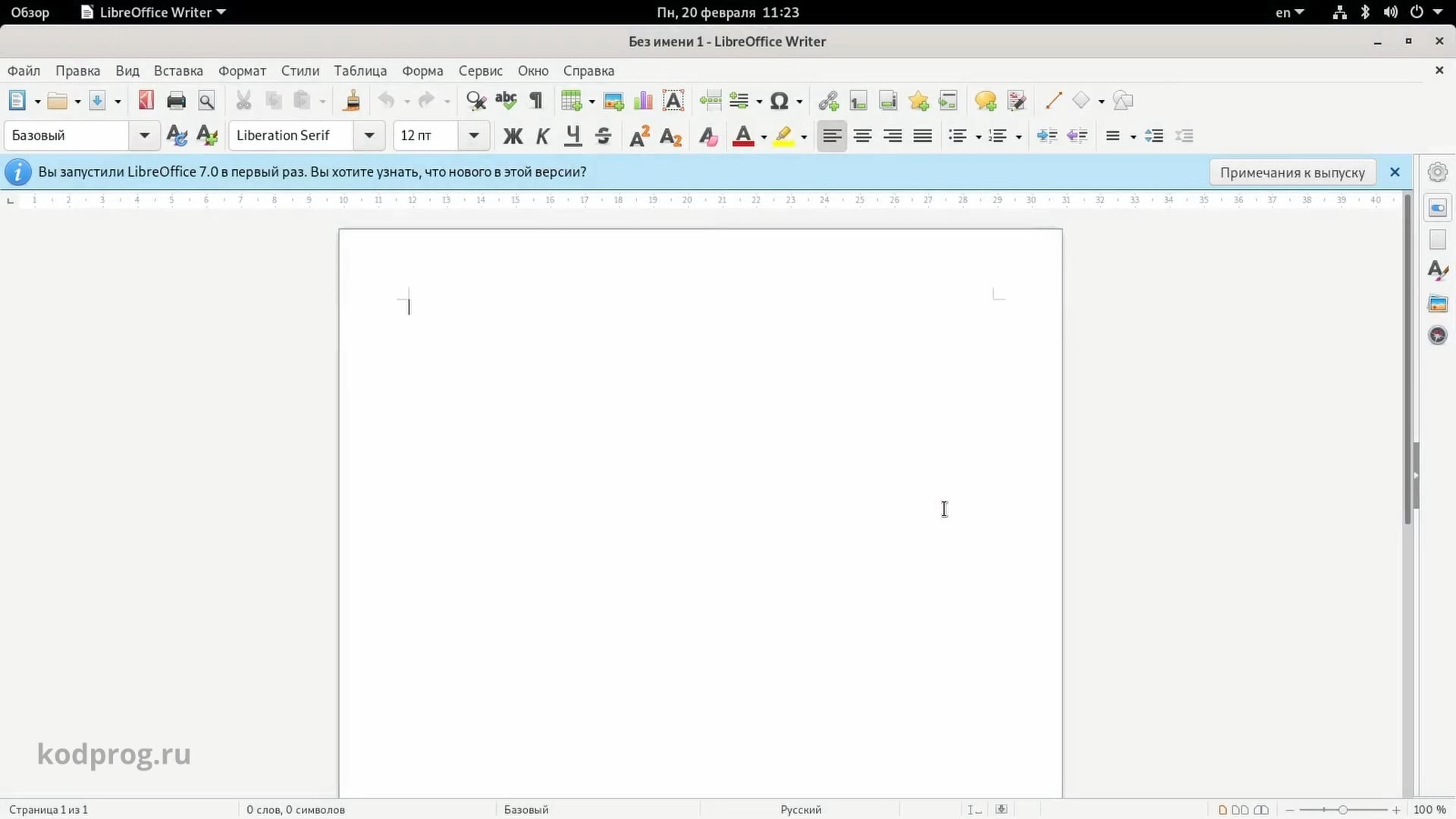
Task: Update selected paragraph style
Action: 177,136
